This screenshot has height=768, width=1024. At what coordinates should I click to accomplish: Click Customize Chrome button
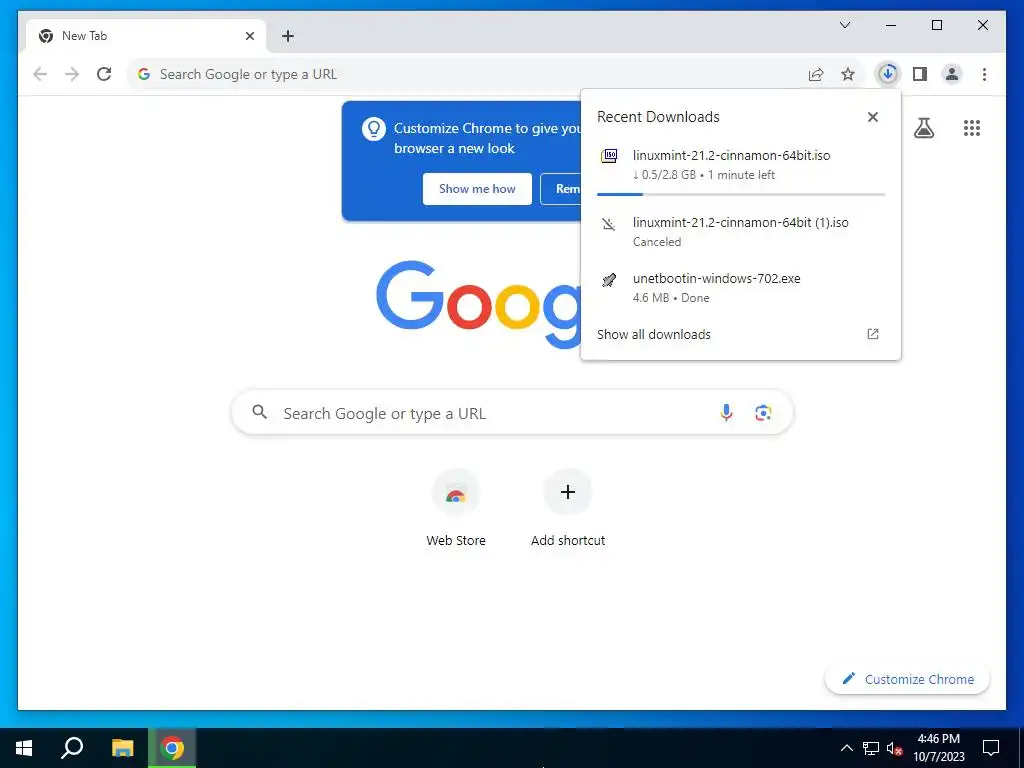[x=908, y=679]
